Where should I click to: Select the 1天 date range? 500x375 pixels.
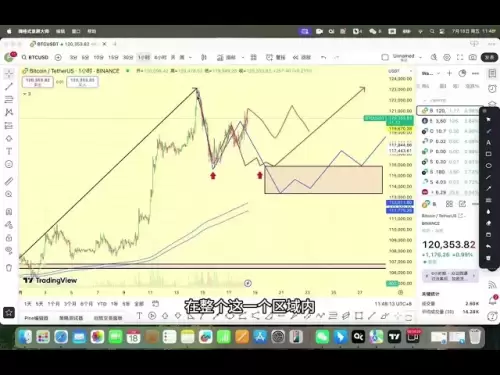[28, 304]
